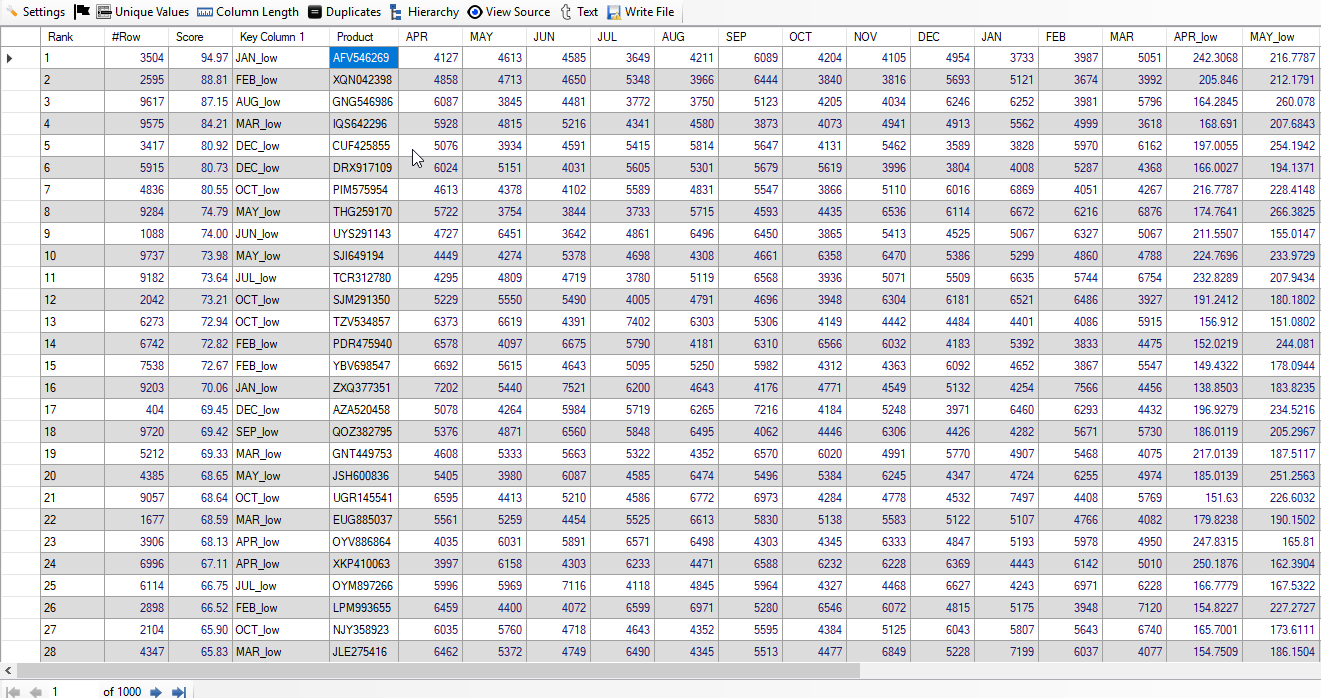Open the Column Length tool
Screen dimensions: 1321x698
248,12
